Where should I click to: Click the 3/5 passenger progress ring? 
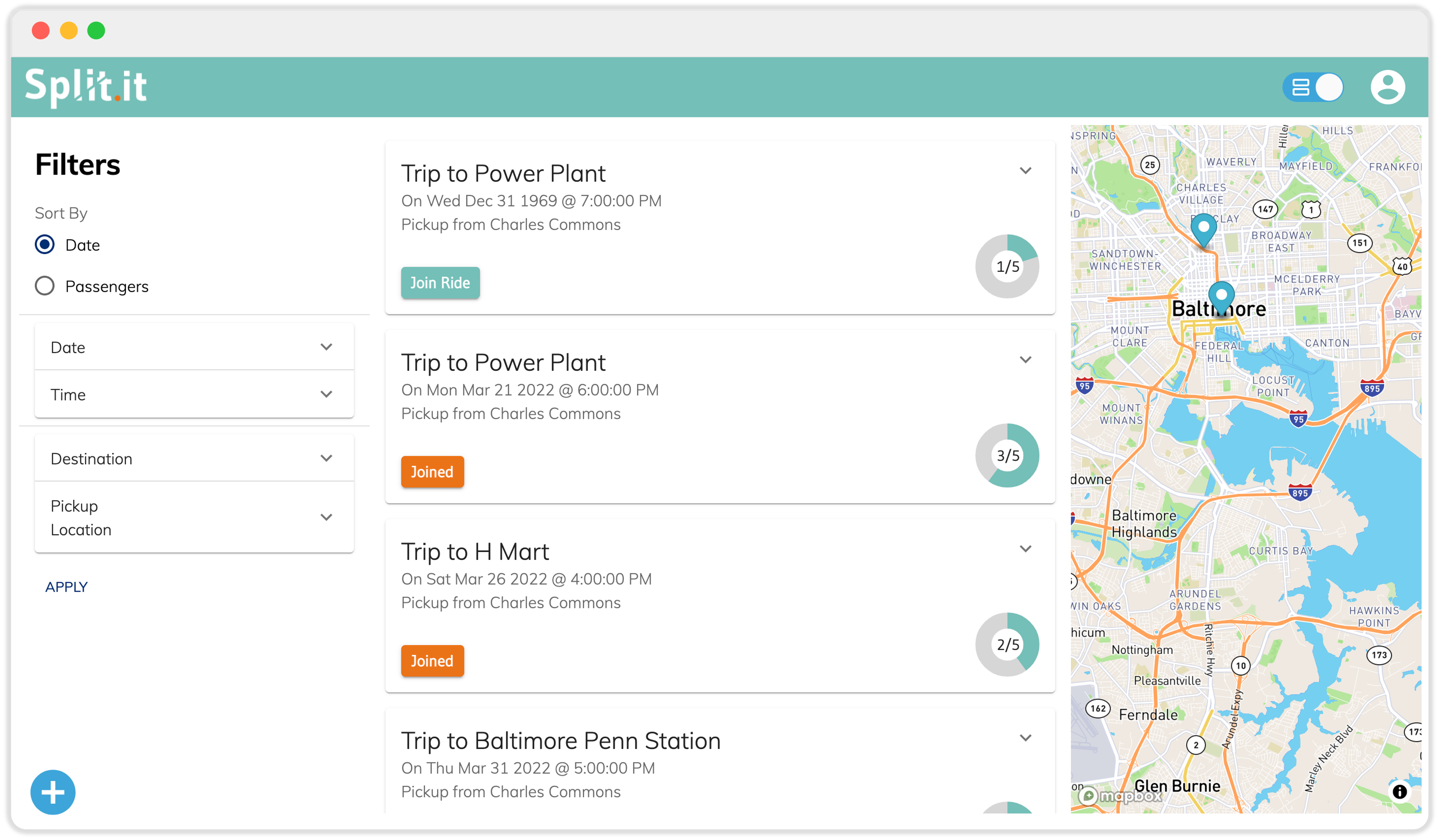[x=1007, y=456]
